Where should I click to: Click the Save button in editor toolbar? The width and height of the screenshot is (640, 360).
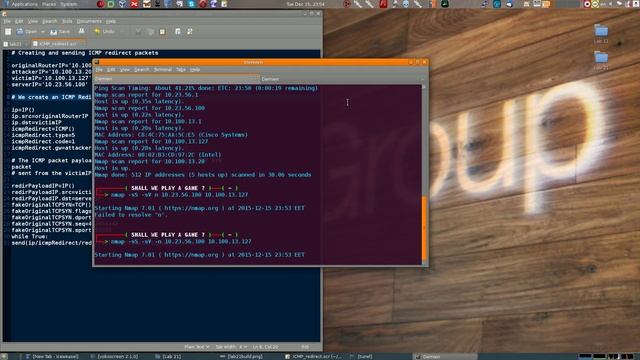[60, 31]
